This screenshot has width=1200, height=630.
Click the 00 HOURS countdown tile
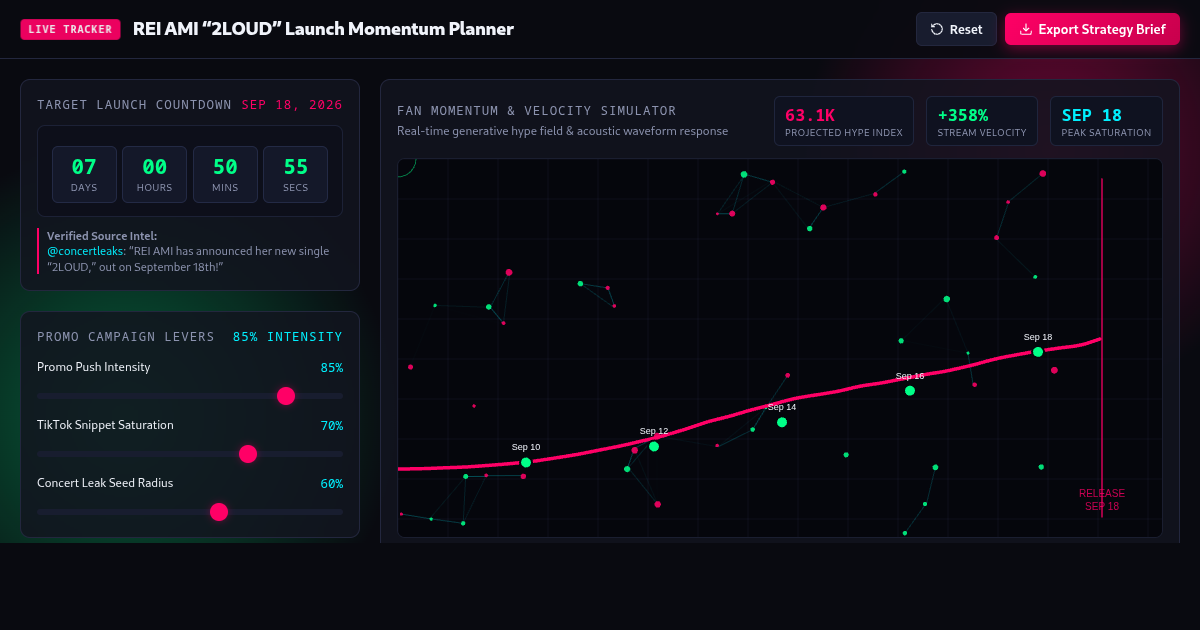pos(155,174)
